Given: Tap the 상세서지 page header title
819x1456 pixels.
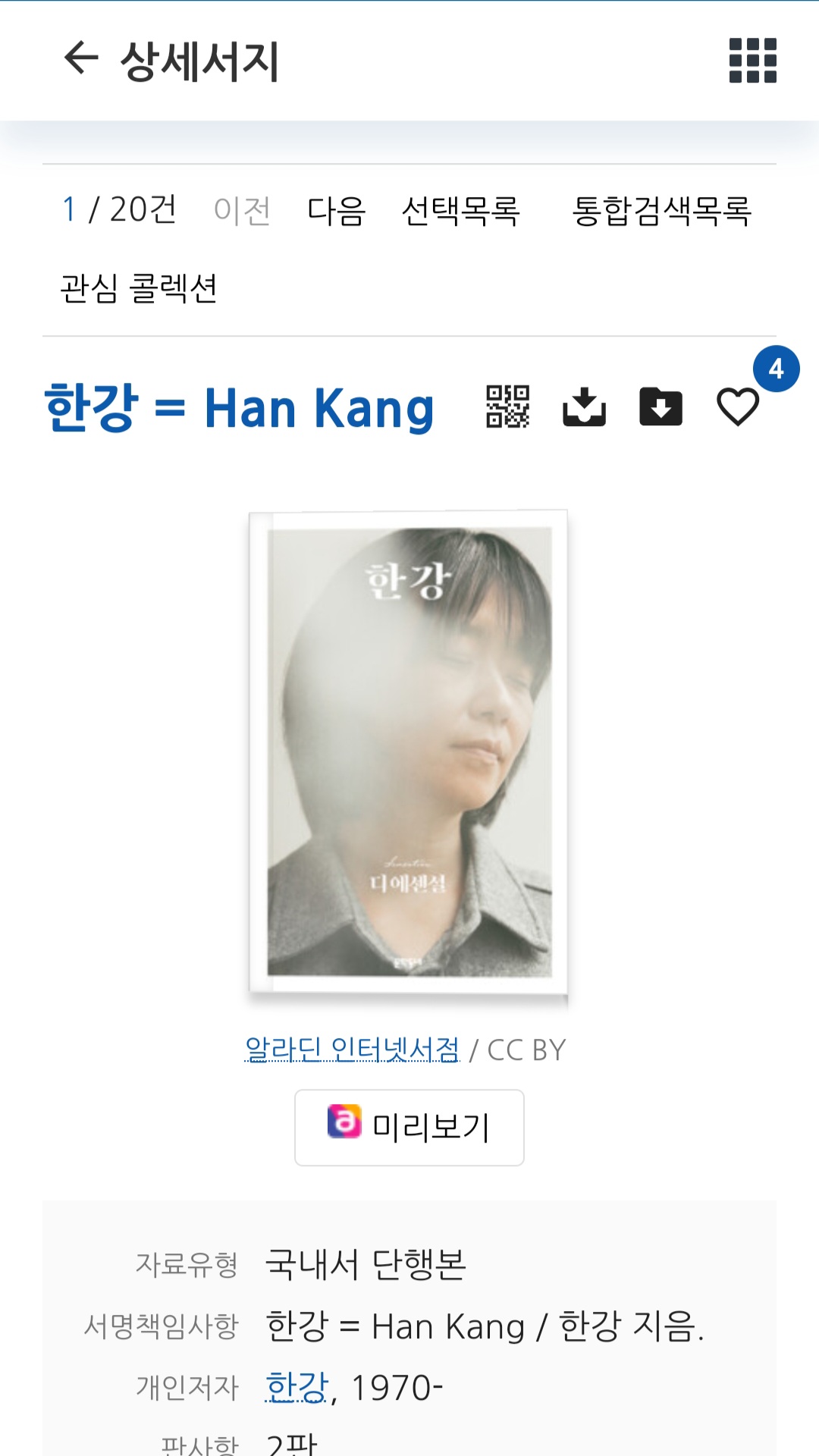Looking at the screenshot, I should coord(200,61).
